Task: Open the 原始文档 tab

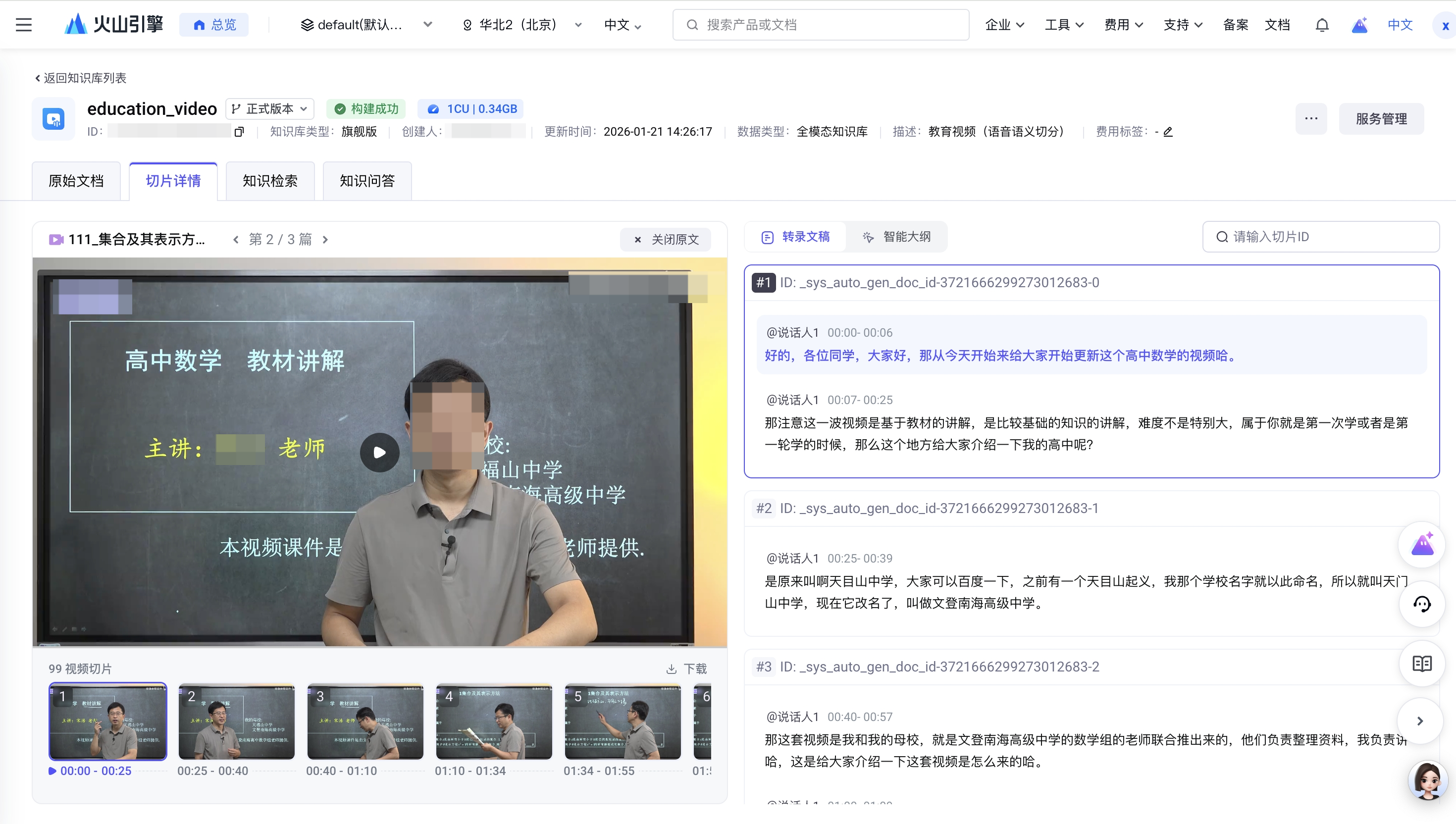Action: pos(76,181)
